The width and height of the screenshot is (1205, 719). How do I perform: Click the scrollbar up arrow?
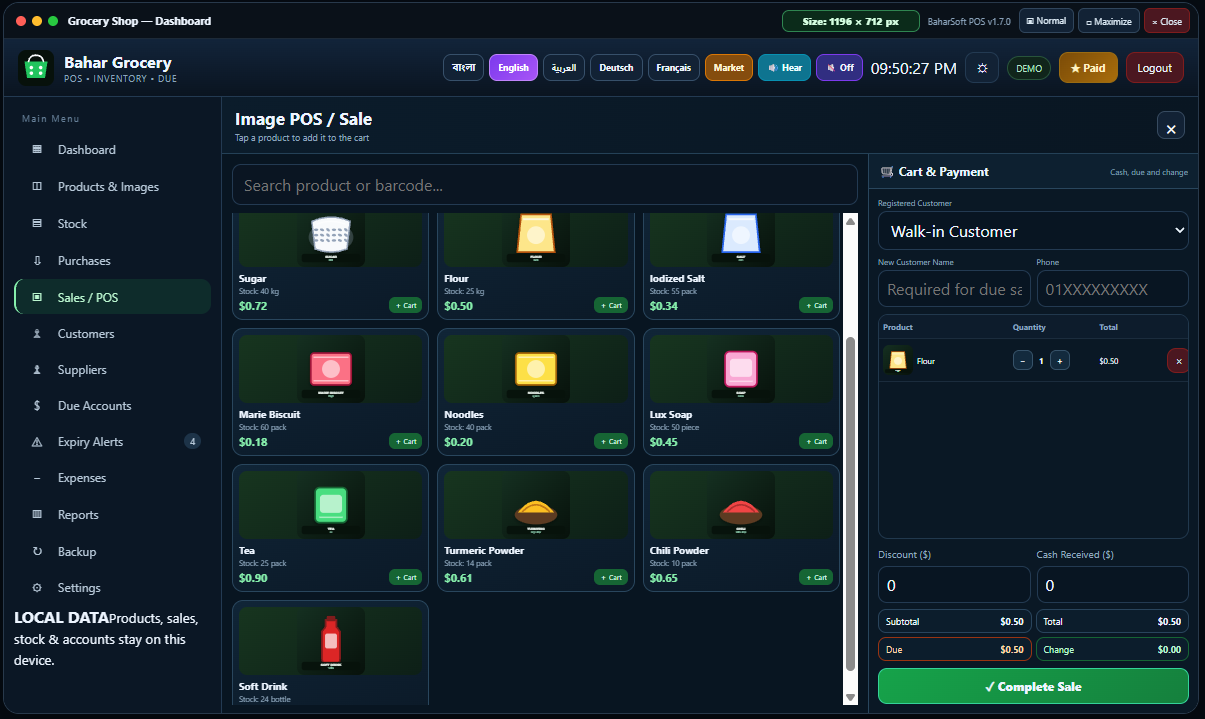(851, 220)
